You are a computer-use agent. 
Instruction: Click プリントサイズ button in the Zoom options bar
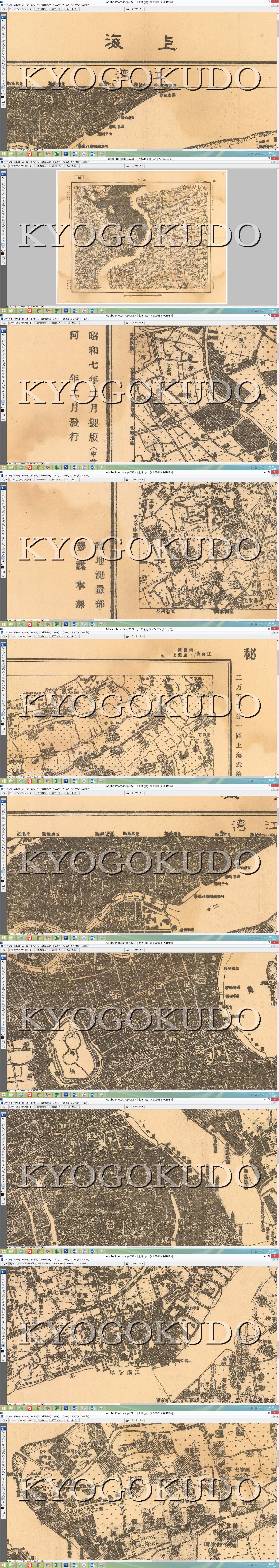click(84, 1264)
